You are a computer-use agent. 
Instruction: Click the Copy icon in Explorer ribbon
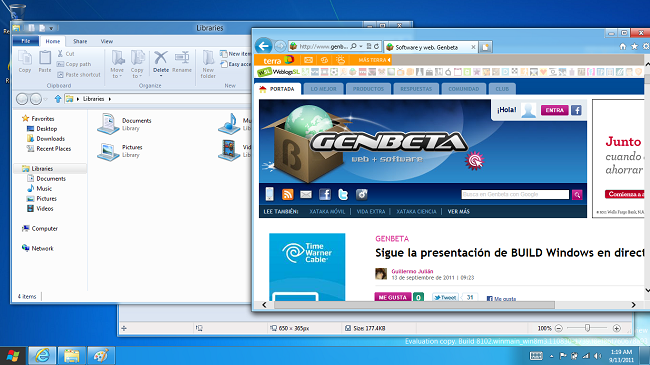click(25, 61)
